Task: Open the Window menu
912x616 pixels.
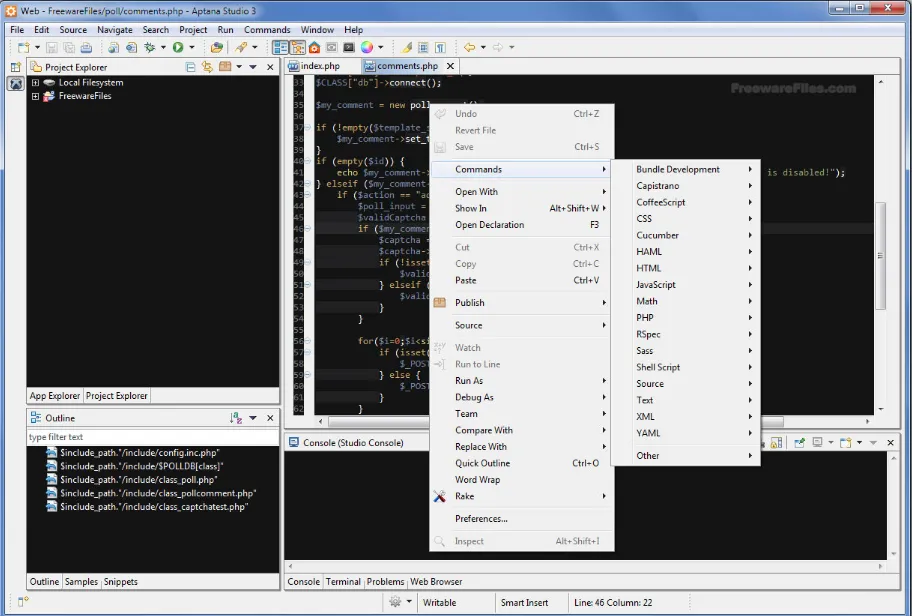Action: [x=317, y=30]
